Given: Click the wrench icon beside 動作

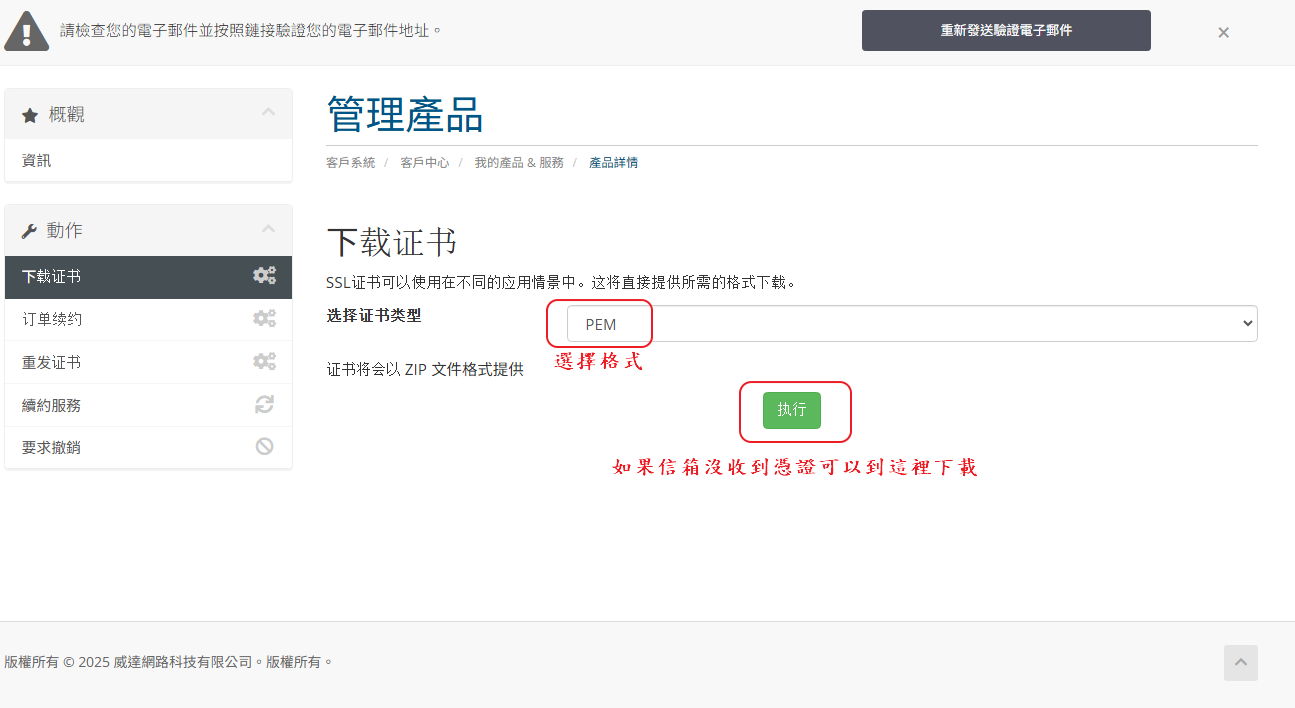Looking at the screenshot, I should [x=29, y=232].
